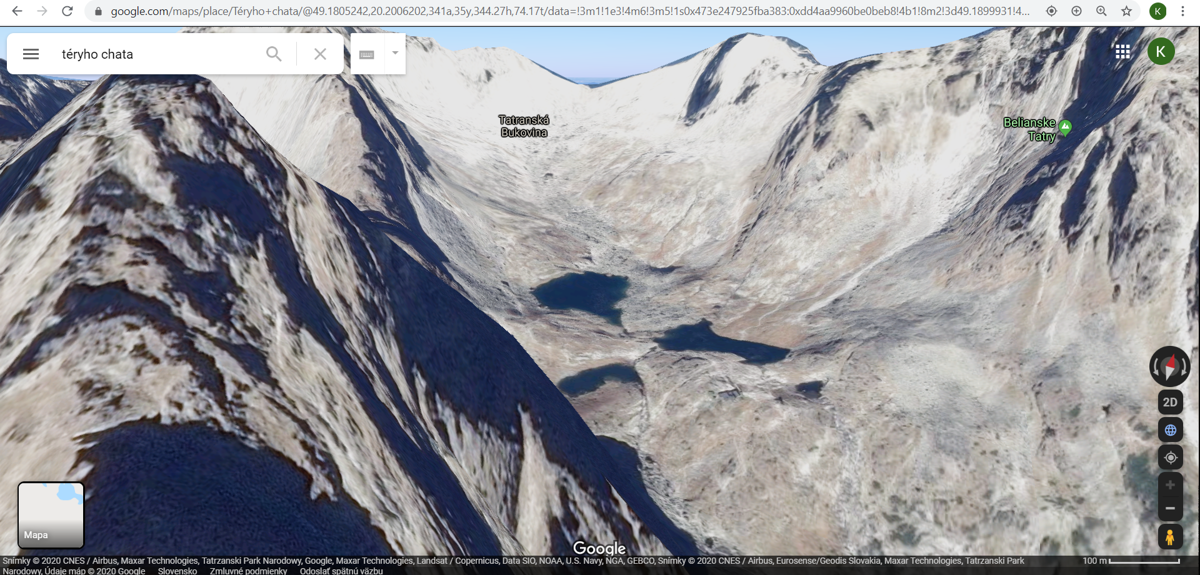Open the Chrome three-dot menu
Screen dimensions: 1200x575
(x=1182, y=11)
